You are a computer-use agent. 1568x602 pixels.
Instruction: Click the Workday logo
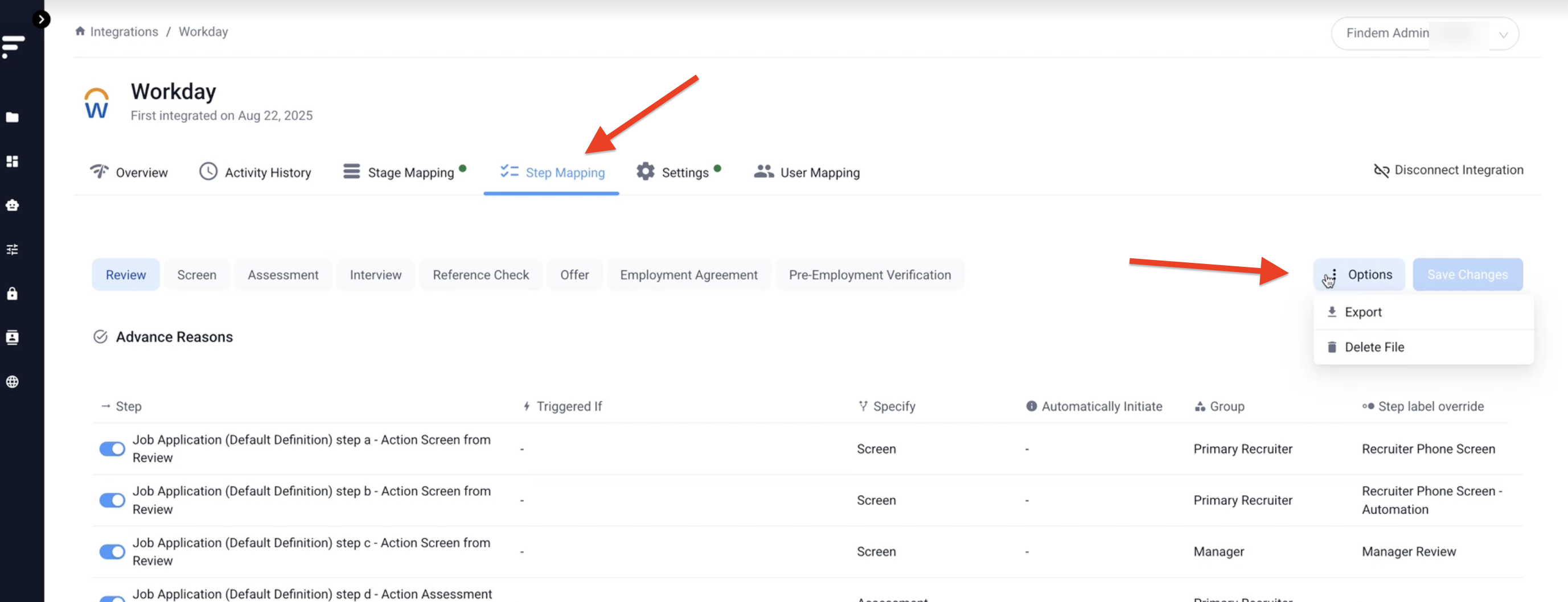[97, 103]
